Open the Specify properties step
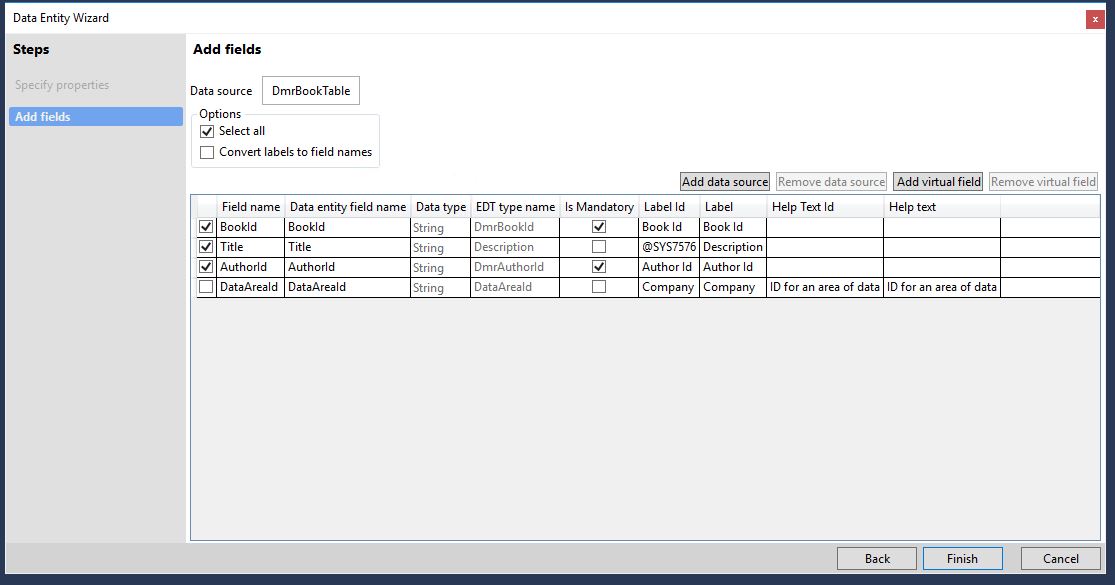The image size is (1115, 585). pos(62,85)
